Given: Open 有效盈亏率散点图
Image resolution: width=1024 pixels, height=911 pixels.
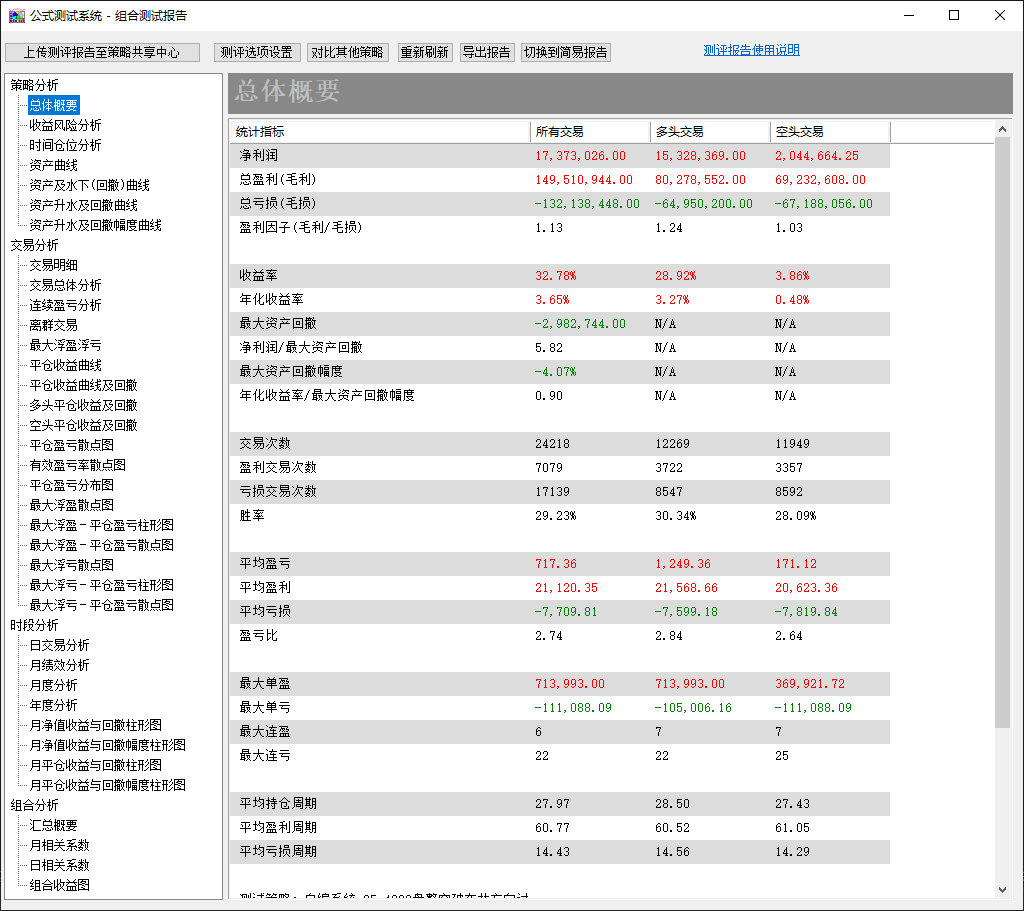Looking at the screenshot, I should (x=78, y=465).
